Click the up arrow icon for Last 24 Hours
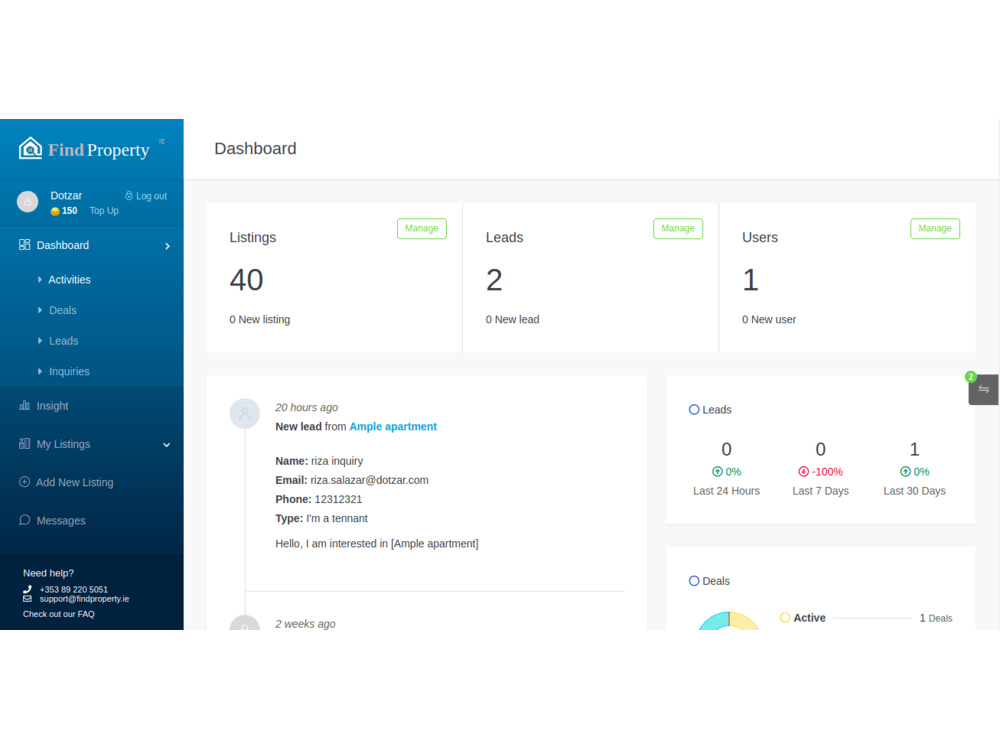The width and height of the screenshot is (1000, 750). click(x=717, y=472)
